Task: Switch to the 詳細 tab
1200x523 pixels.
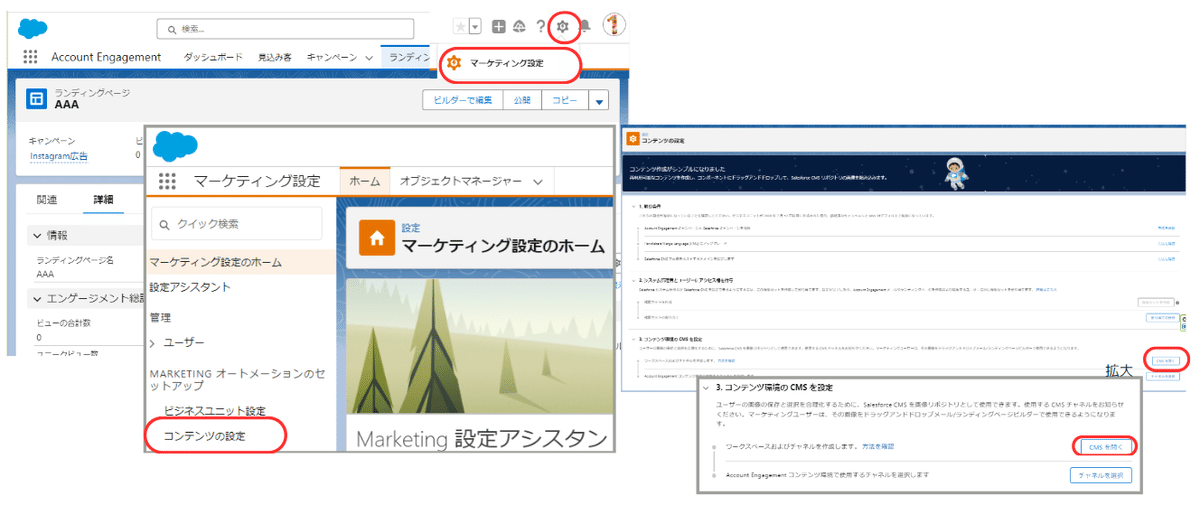Action: point(104,199)
